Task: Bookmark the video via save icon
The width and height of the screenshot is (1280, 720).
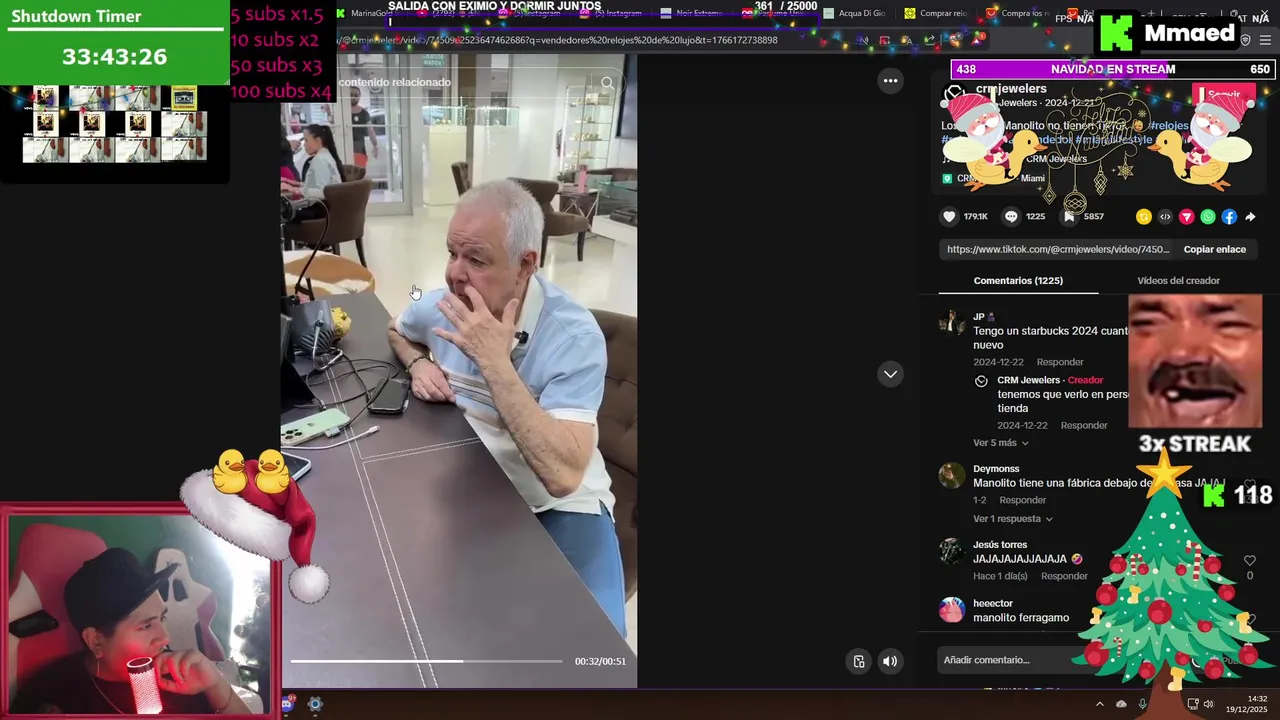Action: 1069,216
